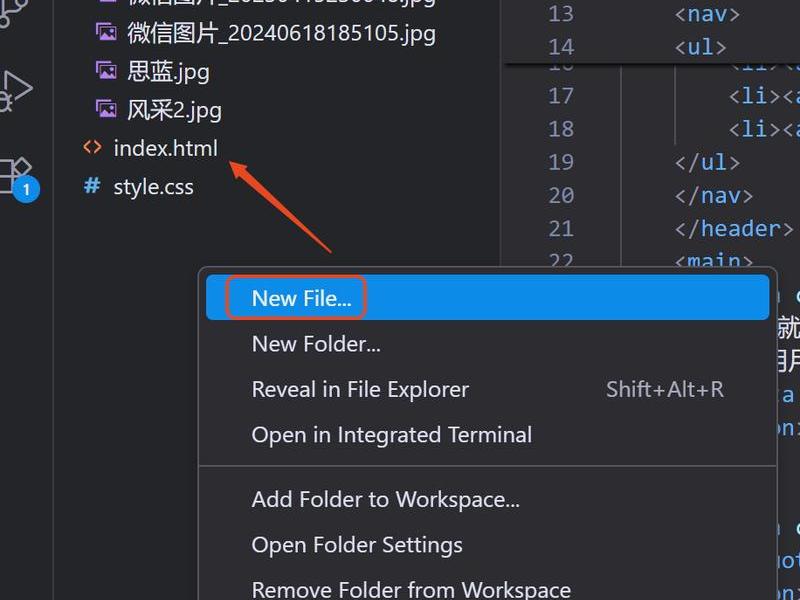
Task: Click <nav> tag in sticky scroll
Action: tap(707, 14)
